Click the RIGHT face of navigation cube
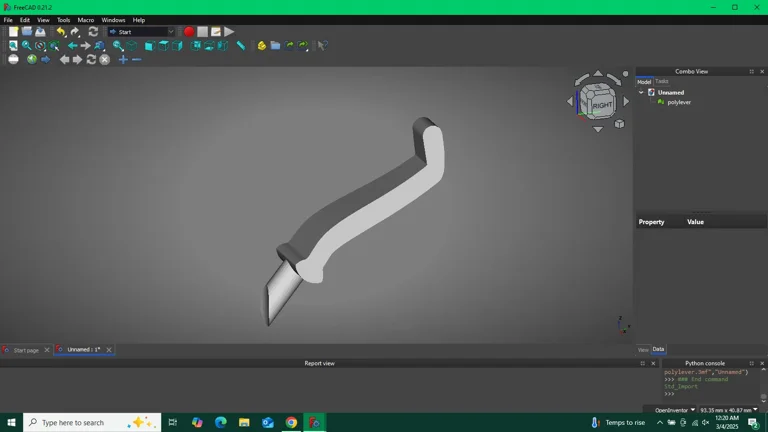The image size is (768, 432). (602, 104)
